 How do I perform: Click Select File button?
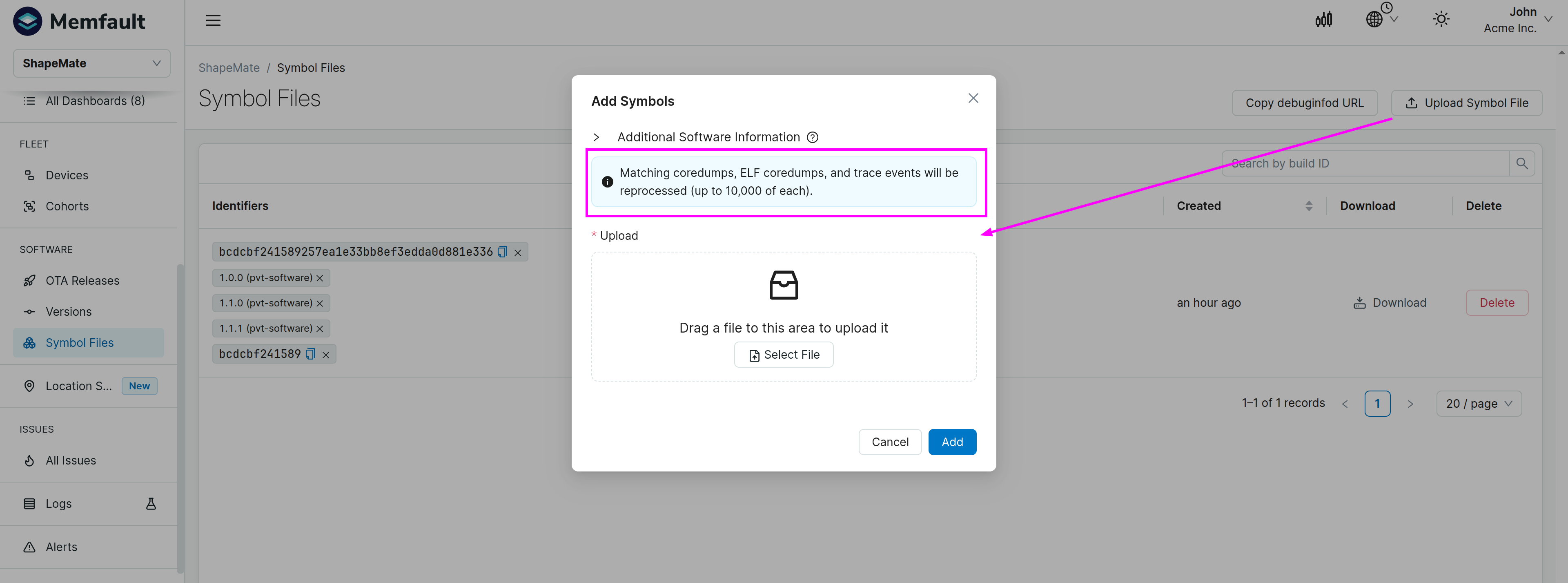[x=784, y=355]
